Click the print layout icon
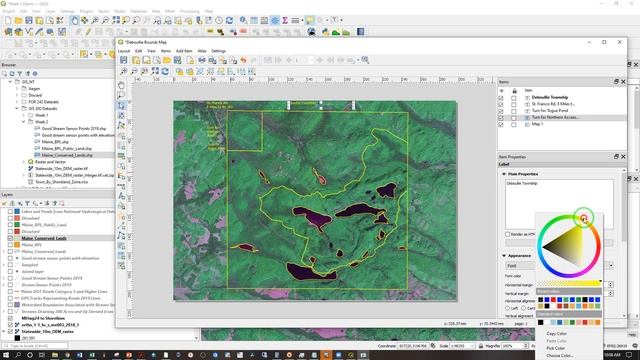This screenshot has height=360, width=640. pos(202,60)
